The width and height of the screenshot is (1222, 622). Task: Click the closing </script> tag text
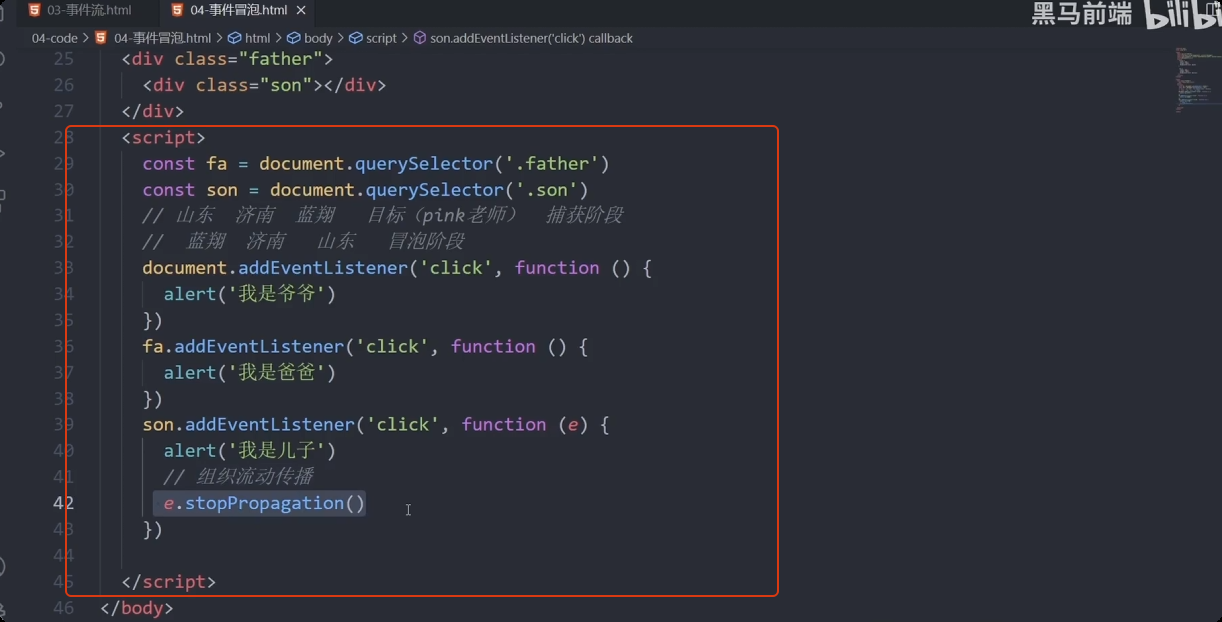168,582
